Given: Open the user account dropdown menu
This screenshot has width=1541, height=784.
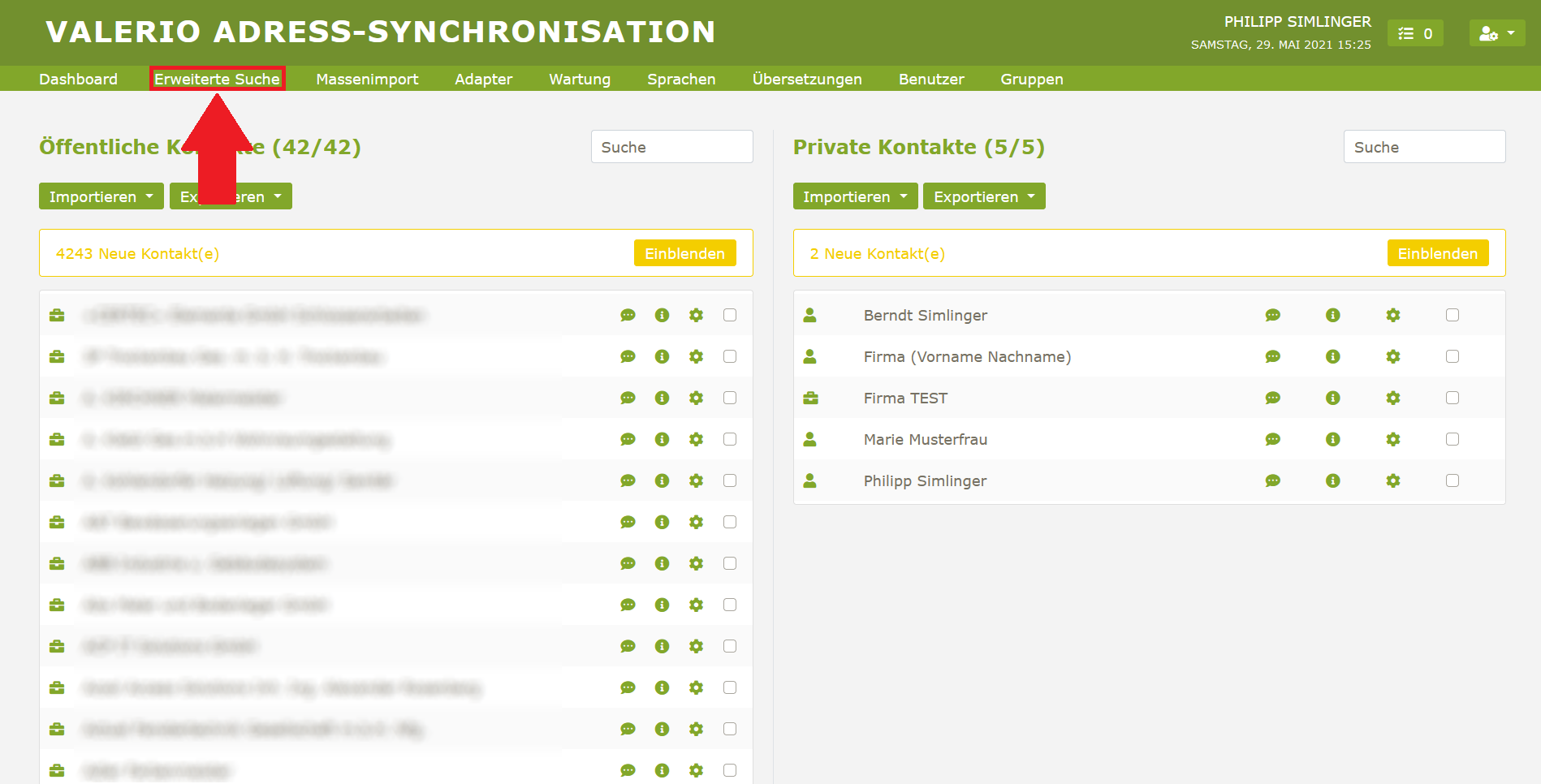Looking at the screenshot, I should (1496, 33).
